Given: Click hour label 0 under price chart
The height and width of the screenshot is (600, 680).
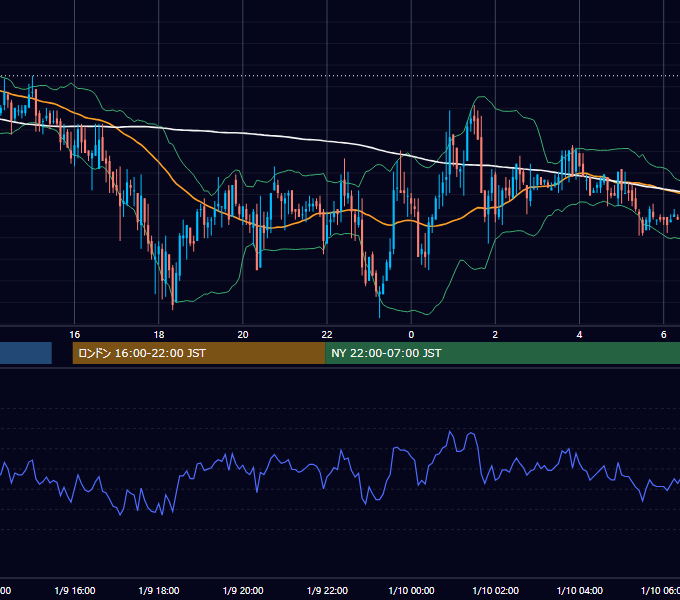Looking at the screenshot, I should tap(411, 334).
